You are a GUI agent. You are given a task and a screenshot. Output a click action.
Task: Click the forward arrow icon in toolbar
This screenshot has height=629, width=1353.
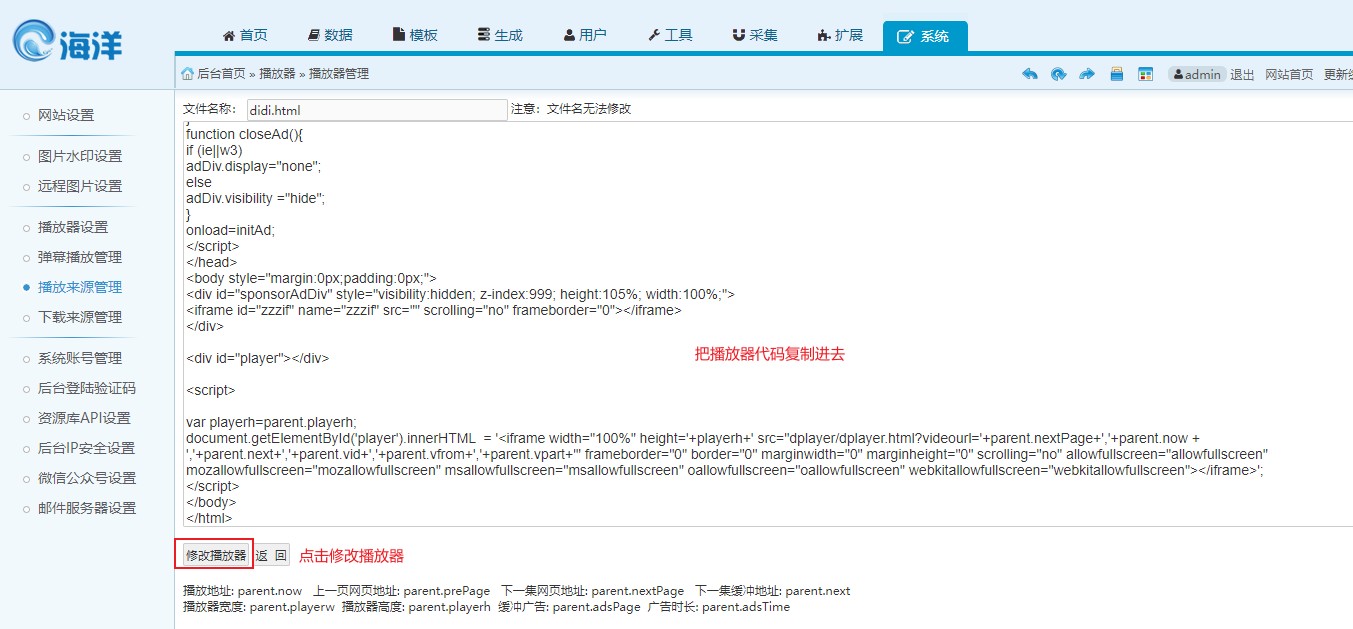pos(1087,74)
